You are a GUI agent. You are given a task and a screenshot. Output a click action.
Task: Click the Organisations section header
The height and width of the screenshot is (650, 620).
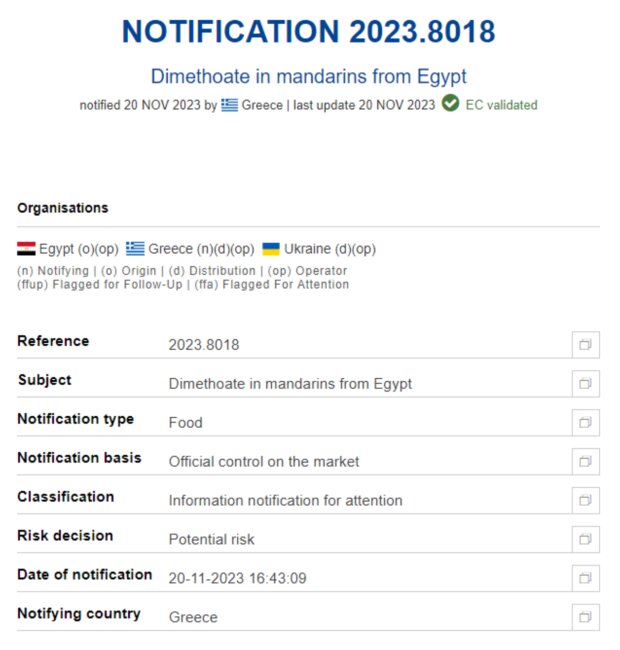[x=63, y=208]
